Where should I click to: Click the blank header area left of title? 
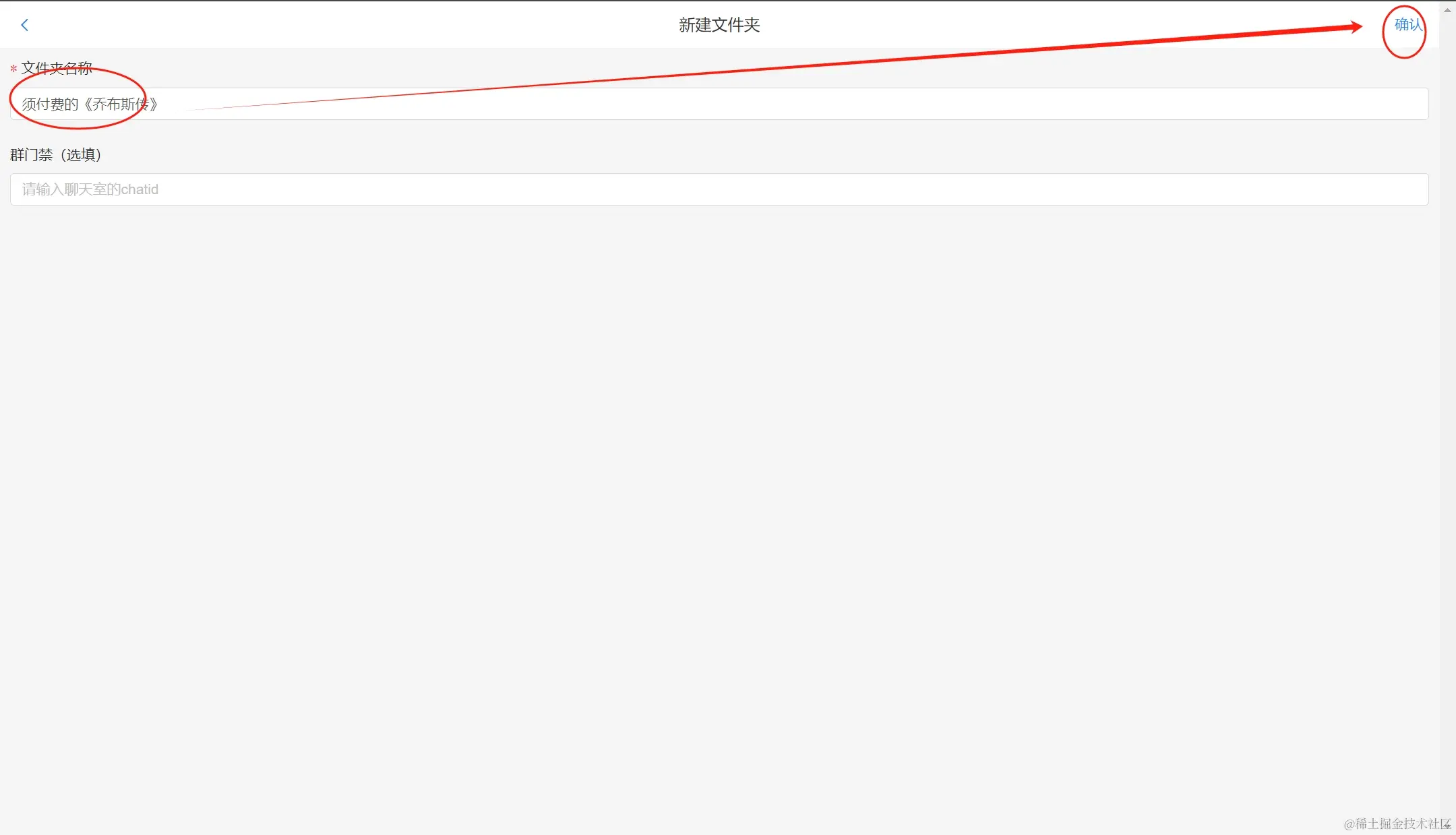click(351, 25)
